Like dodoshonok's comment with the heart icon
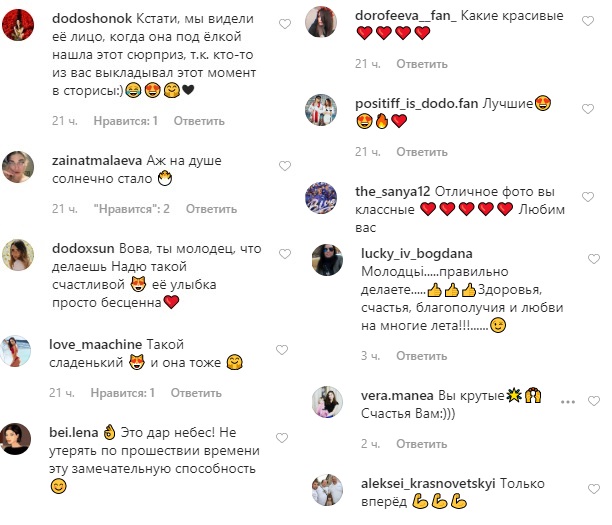Image resolution: width=612 pixels, height=525 pixels. tap(285, 24)
